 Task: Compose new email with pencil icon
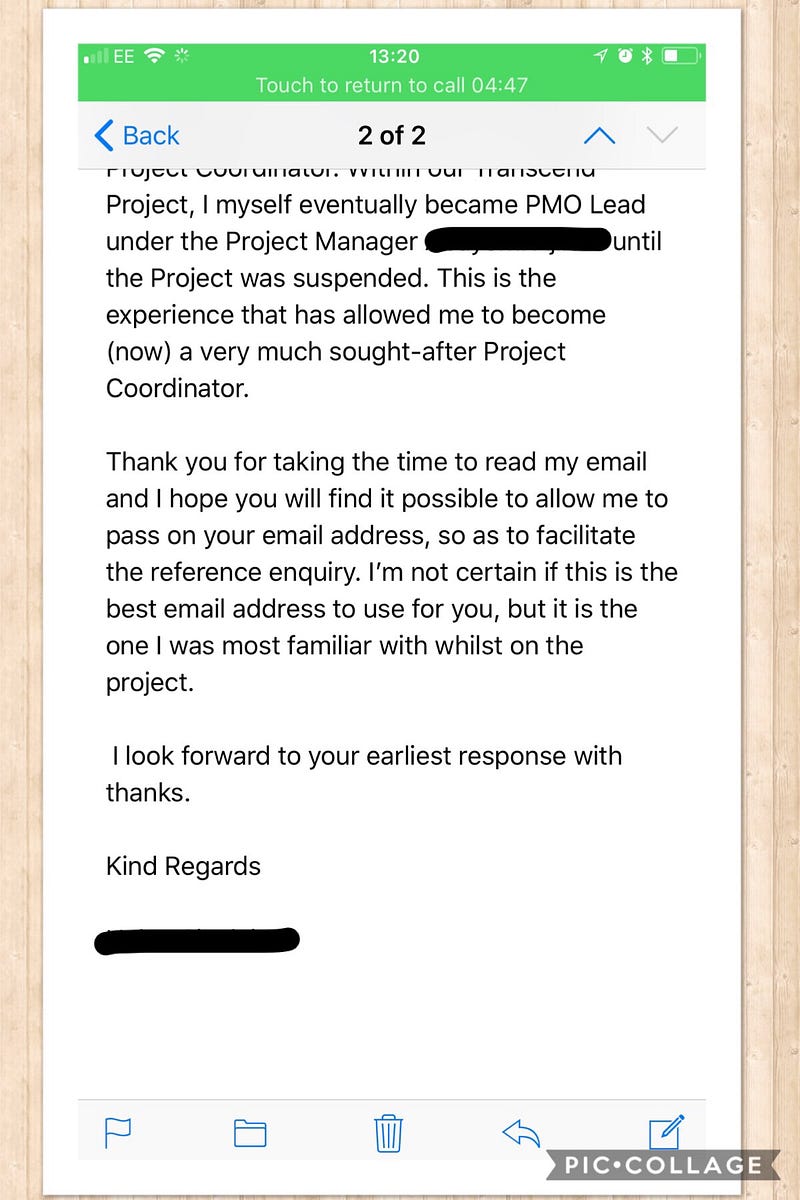tap(666, 1131)
